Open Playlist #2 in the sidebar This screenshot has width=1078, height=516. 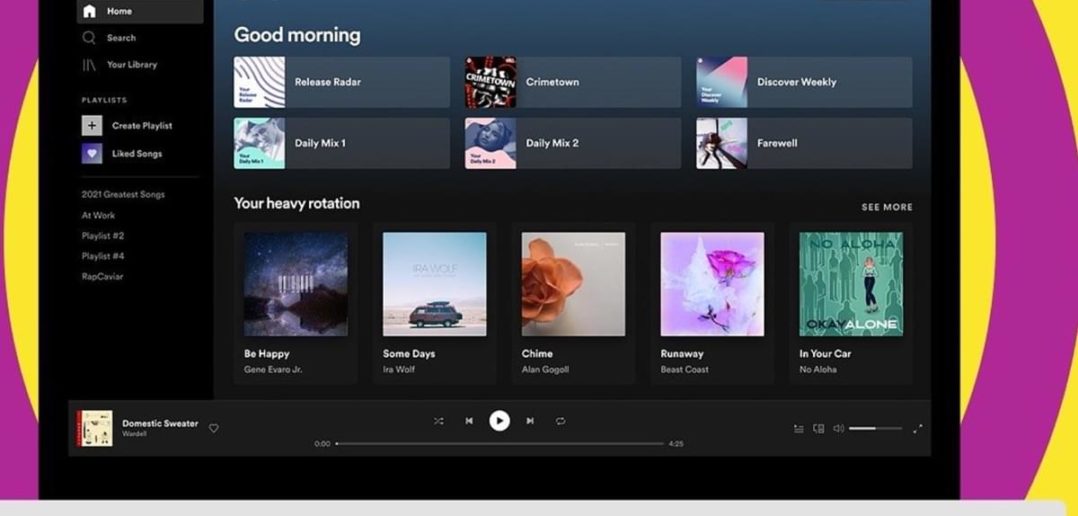click(x=103, y=236)
